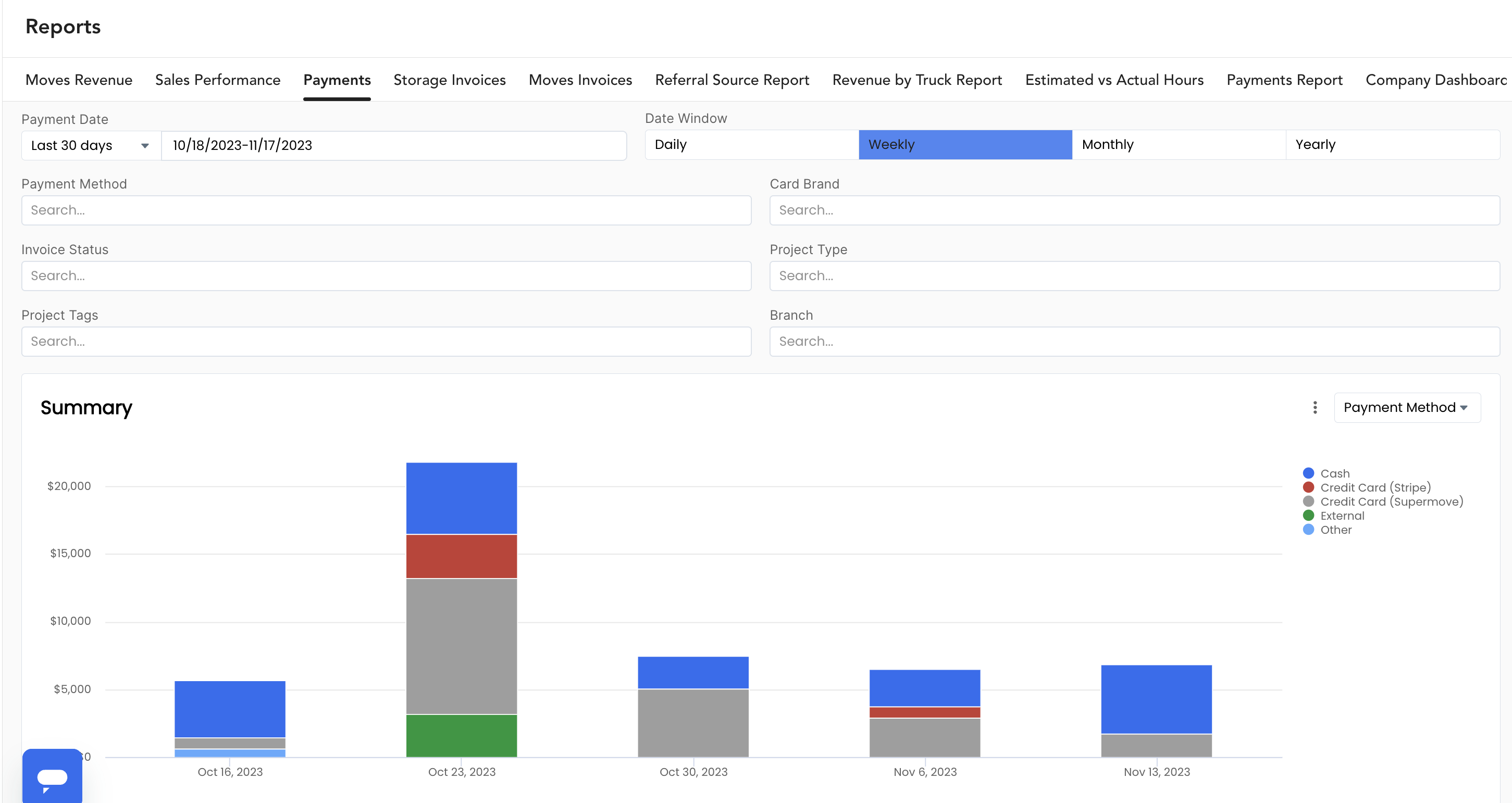The image size is (1512, 803).
Task: Click the '$10,000' y-axis value
Action: (x=70, y=621)
